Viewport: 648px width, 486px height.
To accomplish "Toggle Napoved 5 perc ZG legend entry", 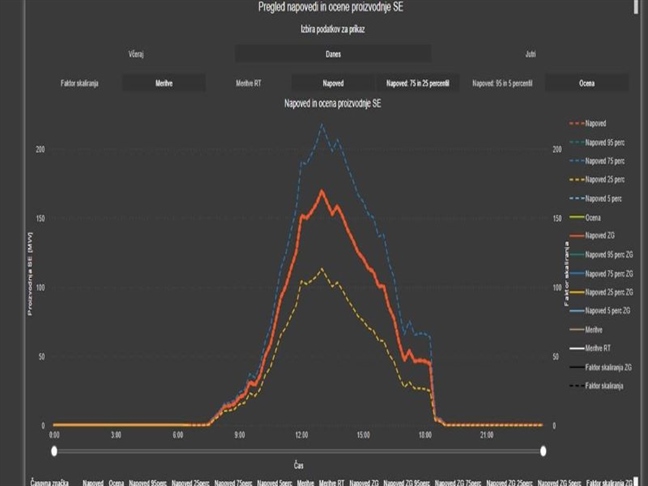I will [x=600, y=310].
